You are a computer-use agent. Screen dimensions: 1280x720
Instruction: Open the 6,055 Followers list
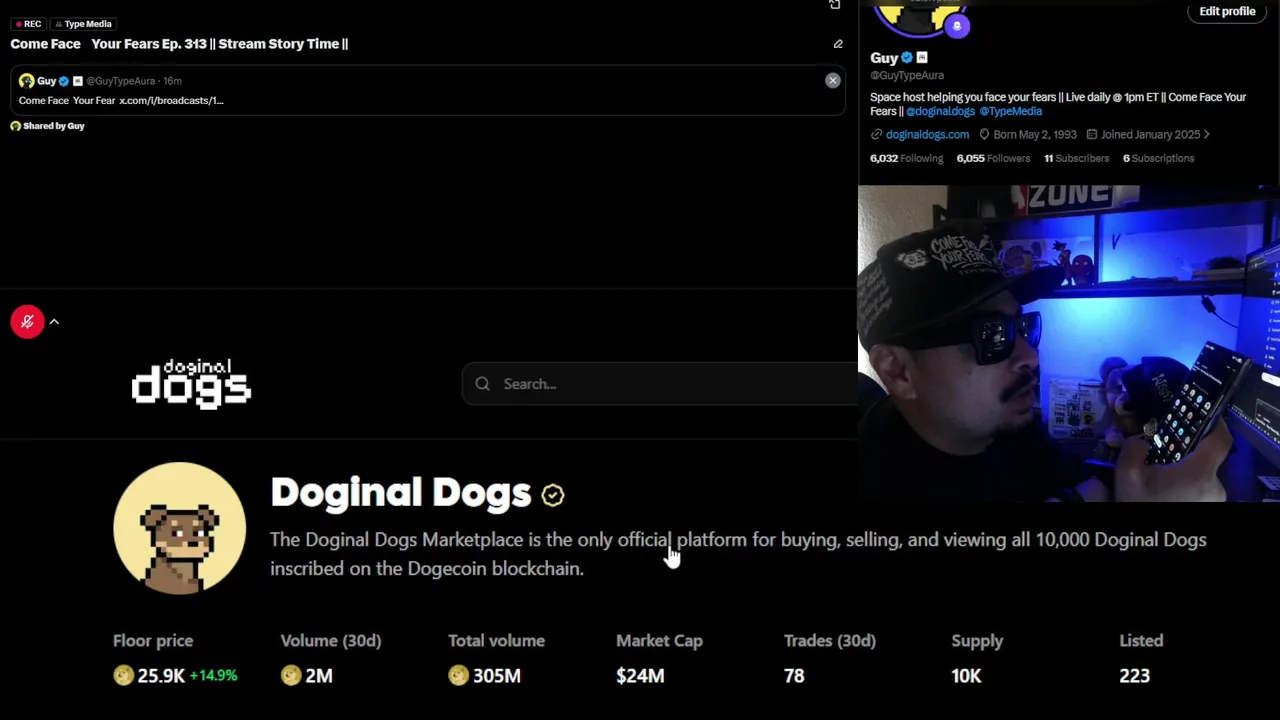993,158
